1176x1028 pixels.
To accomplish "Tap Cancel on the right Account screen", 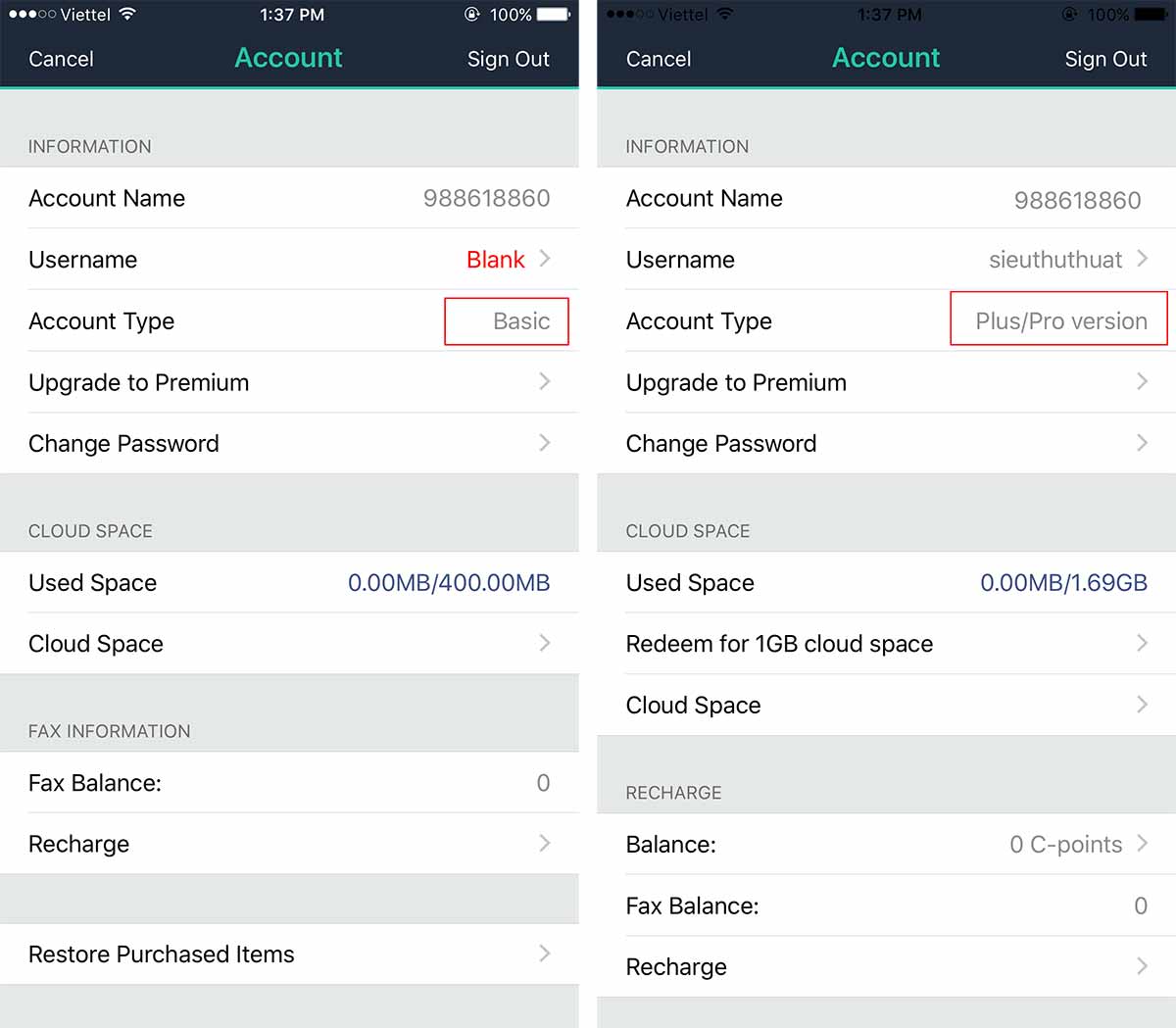I will [x=658, y=59].
